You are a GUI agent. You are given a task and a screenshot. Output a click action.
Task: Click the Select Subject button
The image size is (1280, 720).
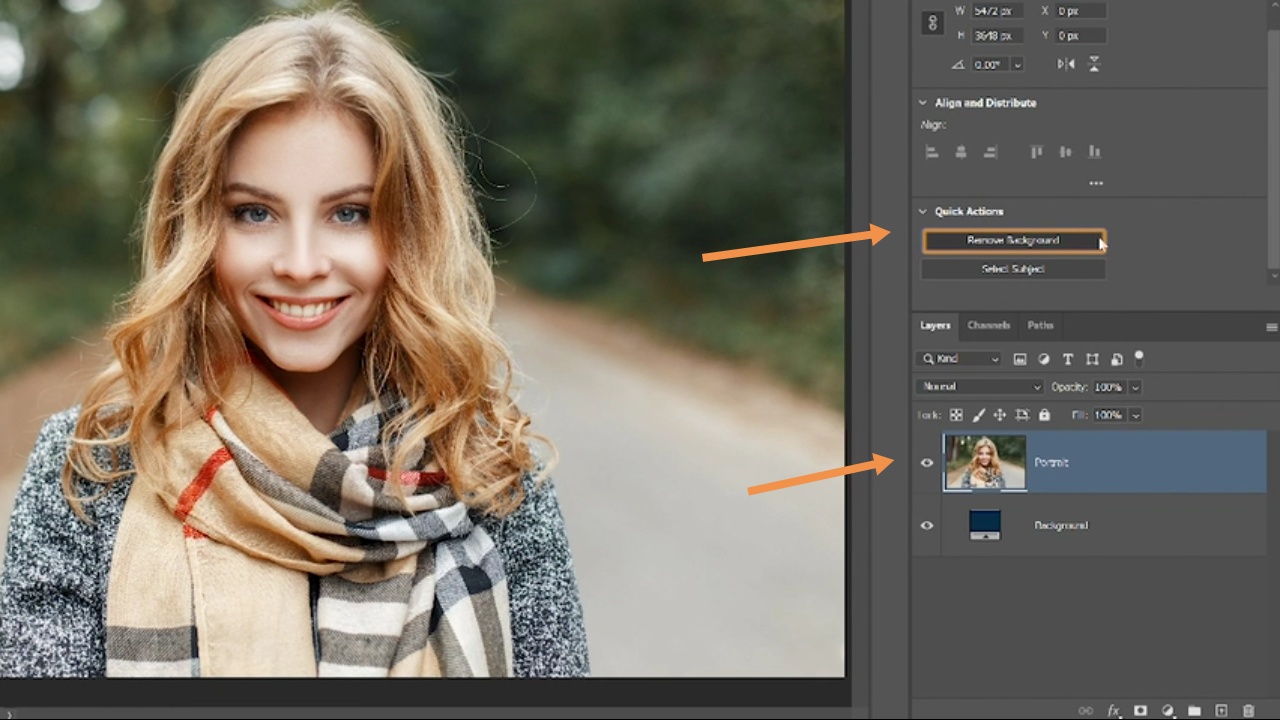pyautogui.click(x=1013, y=270)
